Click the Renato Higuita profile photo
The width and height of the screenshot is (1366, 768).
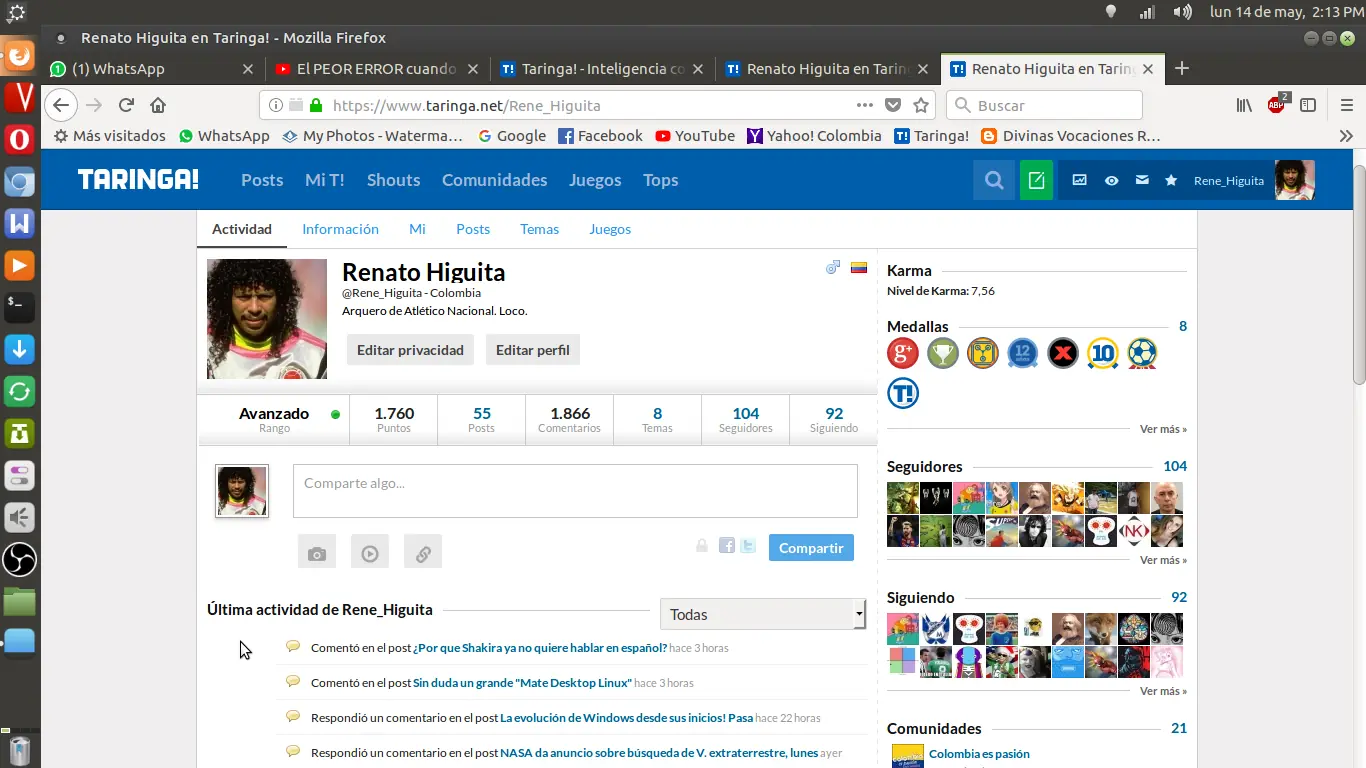click(x=267, y=319)
